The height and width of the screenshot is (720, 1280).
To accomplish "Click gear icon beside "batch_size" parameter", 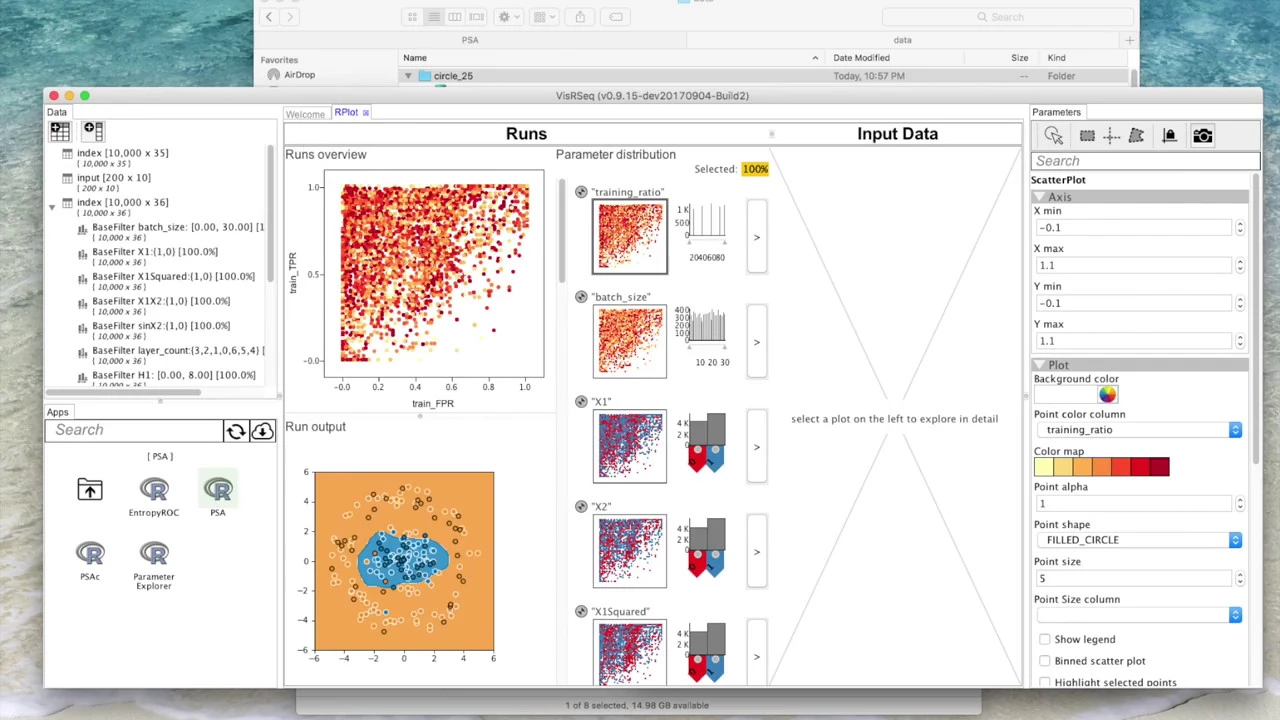I will point(581,297).
